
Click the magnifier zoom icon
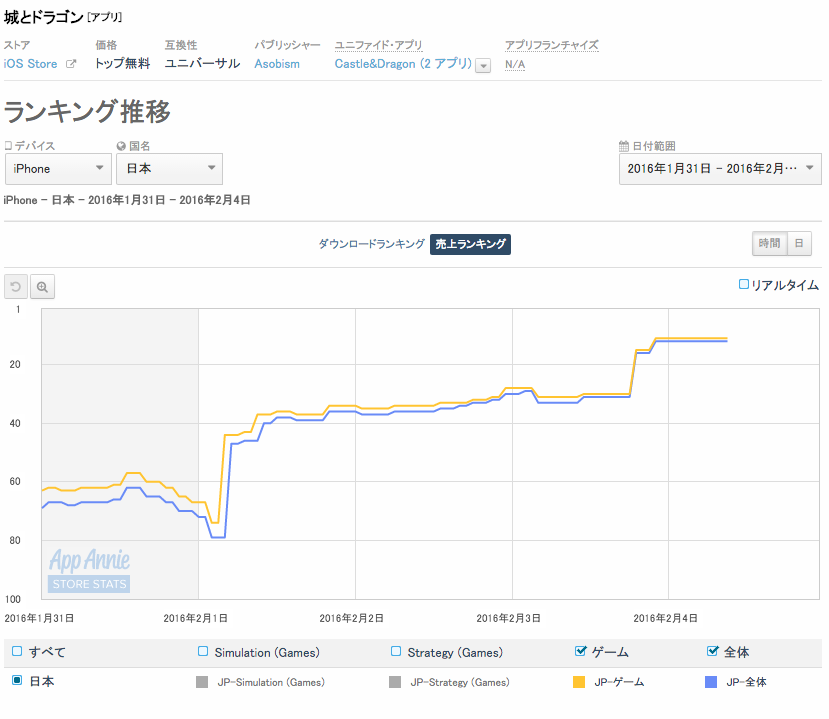[42, 287]
